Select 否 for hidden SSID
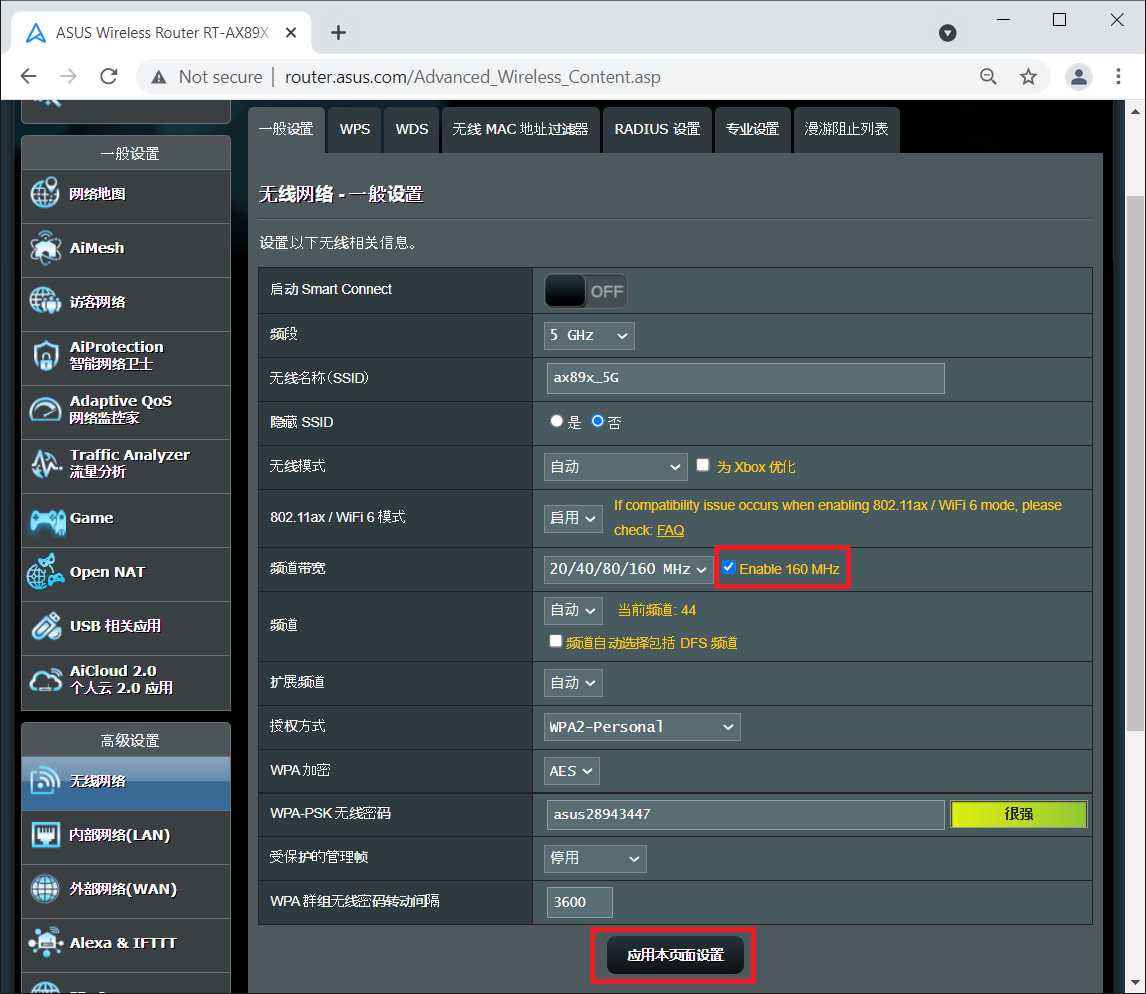 point(598,421)
